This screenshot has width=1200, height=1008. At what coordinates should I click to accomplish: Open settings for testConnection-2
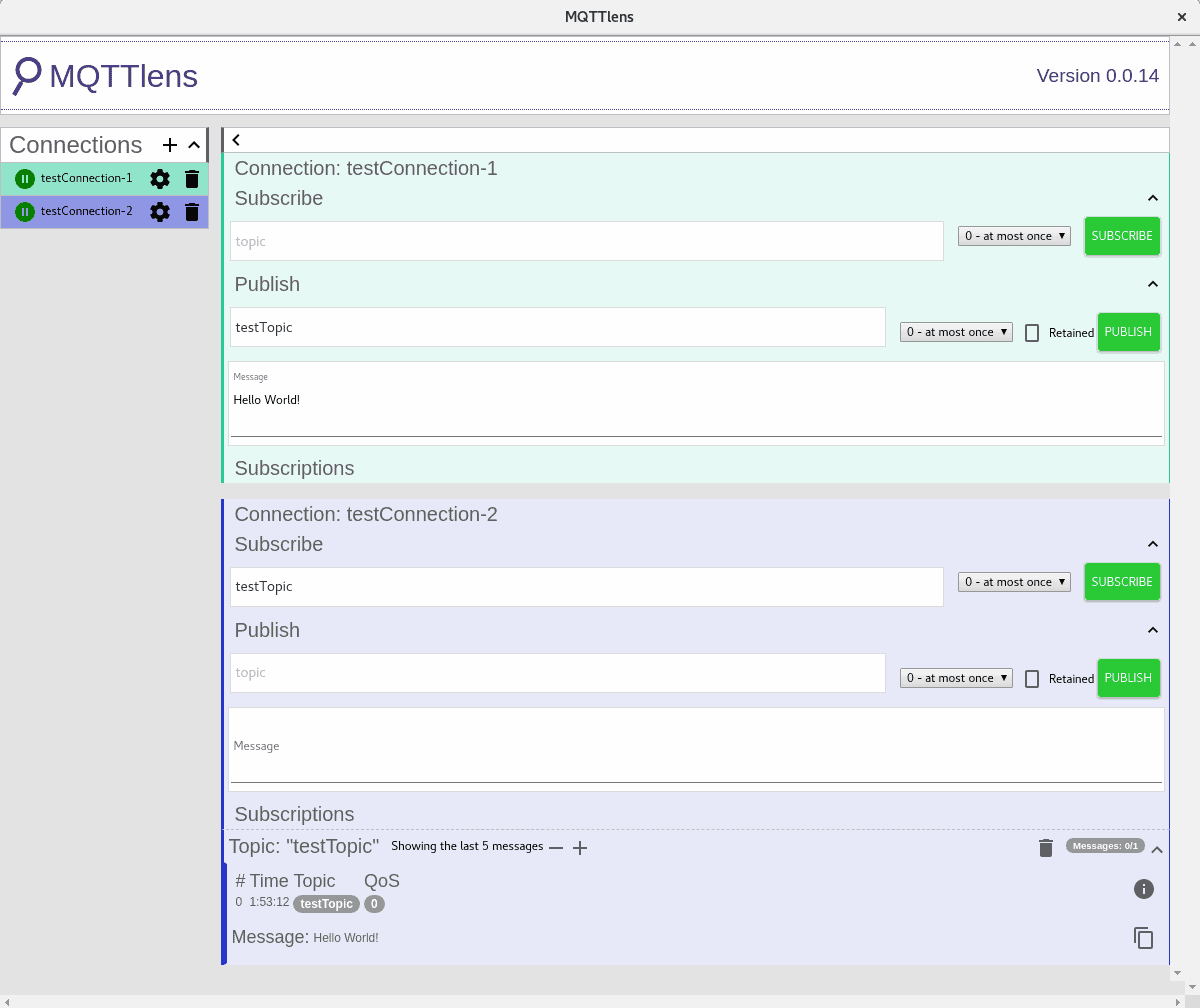coord(159,211)
